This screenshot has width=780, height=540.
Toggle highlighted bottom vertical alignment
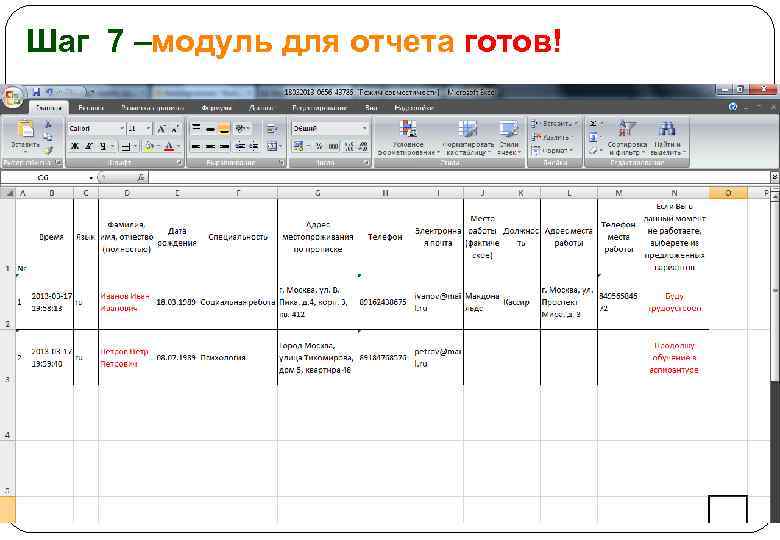pyautogui.click(x=224, y=129)
